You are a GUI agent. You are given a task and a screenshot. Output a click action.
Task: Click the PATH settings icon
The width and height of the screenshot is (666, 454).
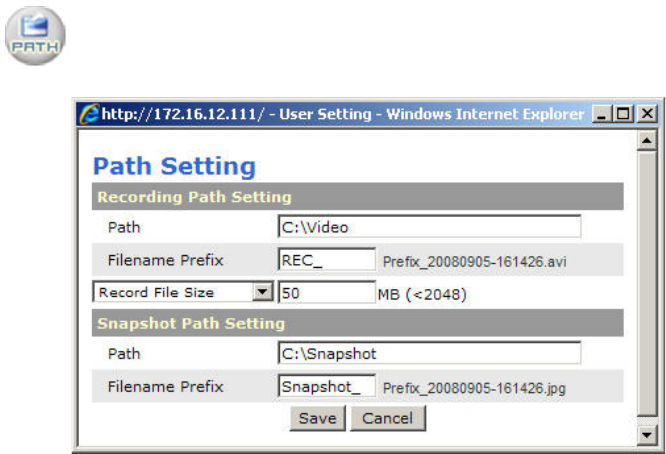(36, 36)
